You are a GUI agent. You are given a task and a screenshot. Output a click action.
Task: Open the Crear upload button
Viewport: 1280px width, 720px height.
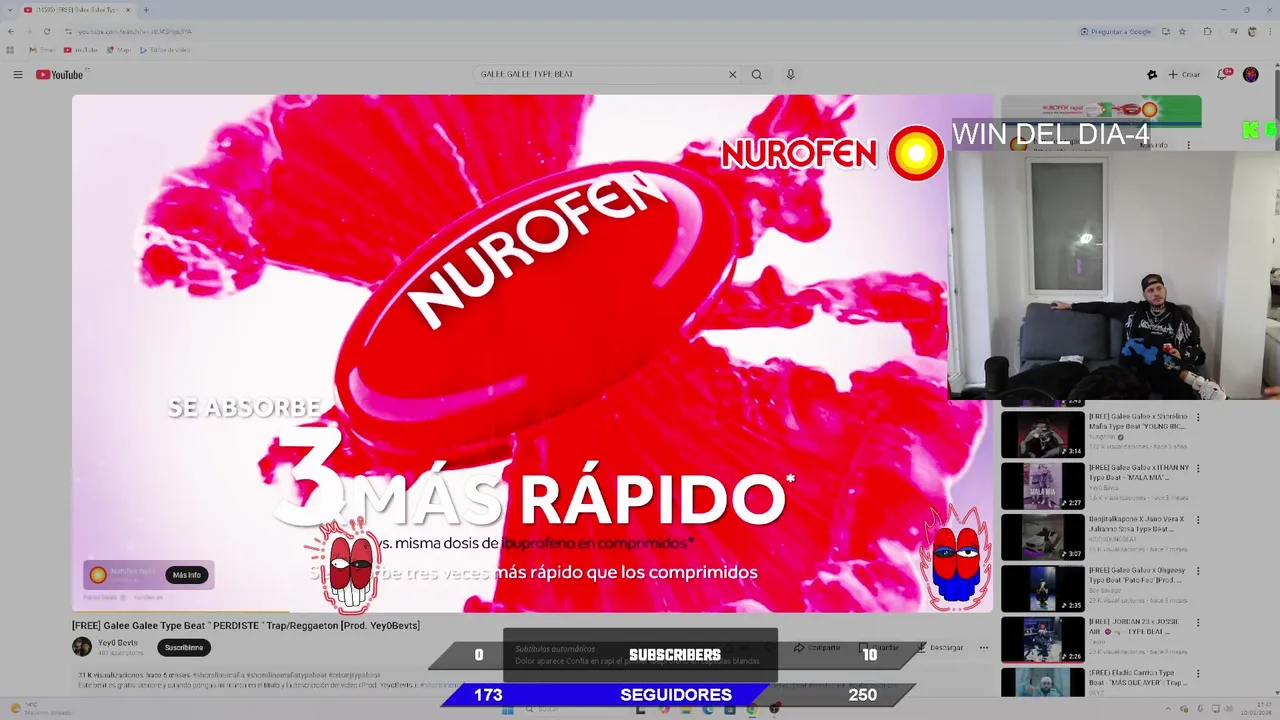point(1185,75)
